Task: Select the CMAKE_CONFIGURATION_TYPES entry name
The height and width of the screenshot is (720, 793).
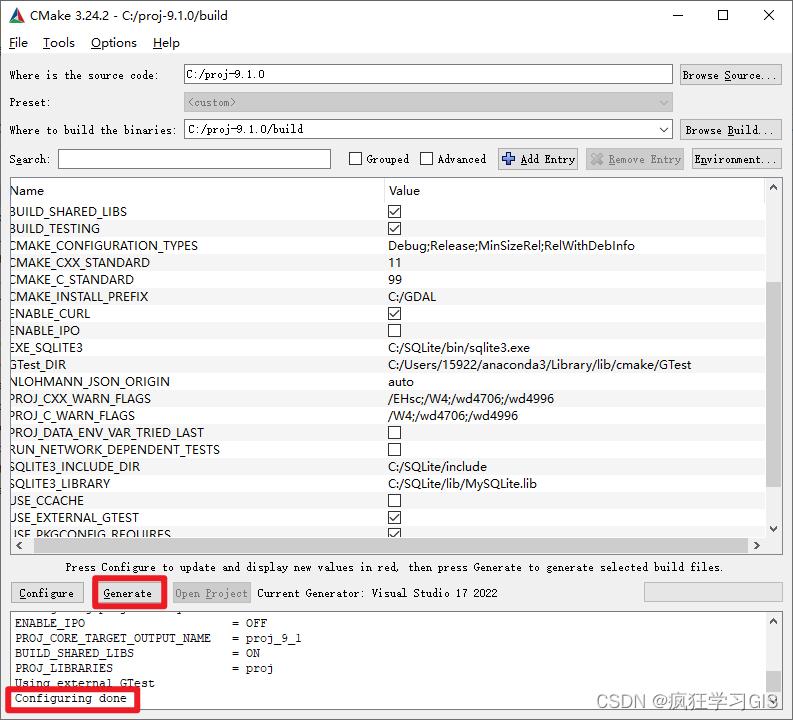Action: point(104,246)
